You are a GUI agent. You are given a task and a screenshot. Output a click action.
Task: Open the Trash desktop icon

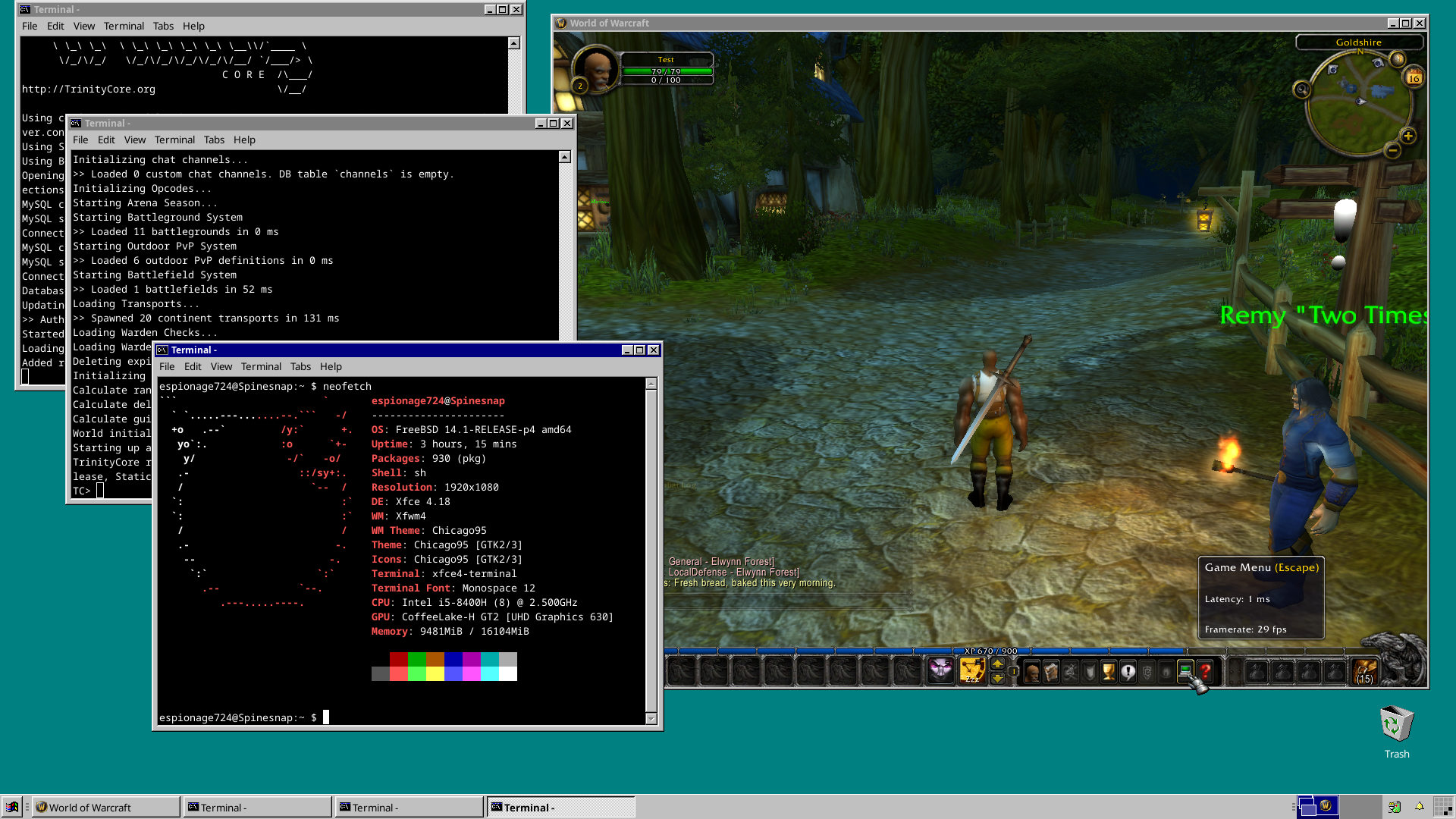(1396, 731)
